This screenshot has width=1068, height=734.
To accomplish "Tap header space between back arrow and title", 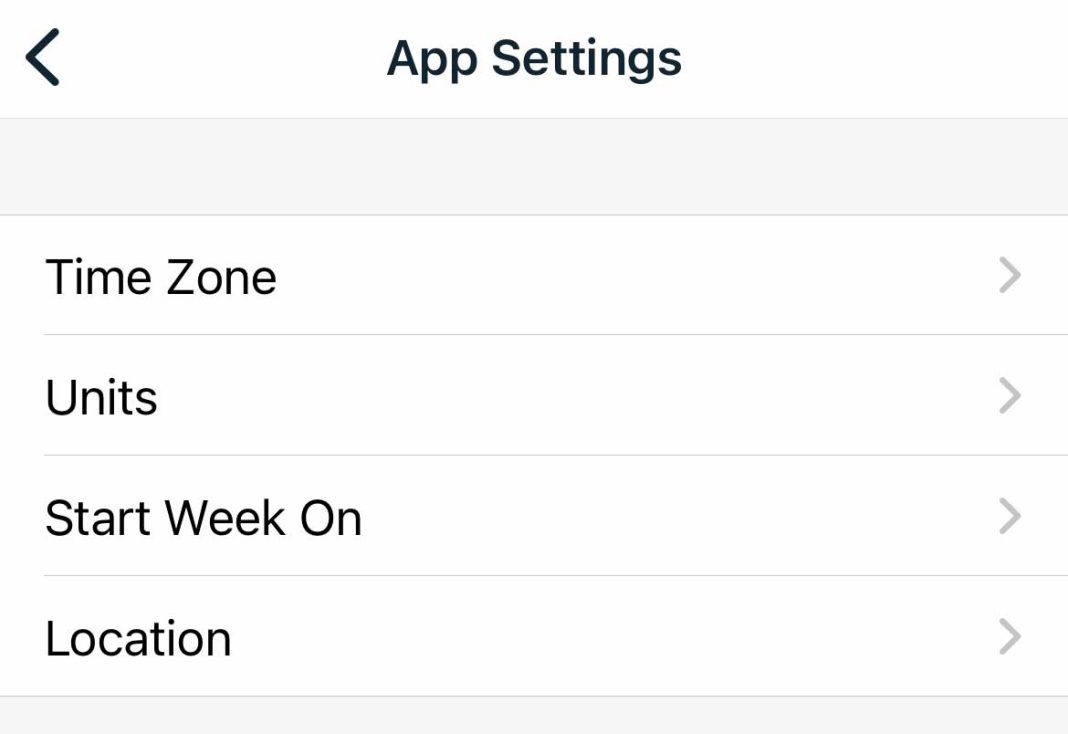I will click(220, 58).
